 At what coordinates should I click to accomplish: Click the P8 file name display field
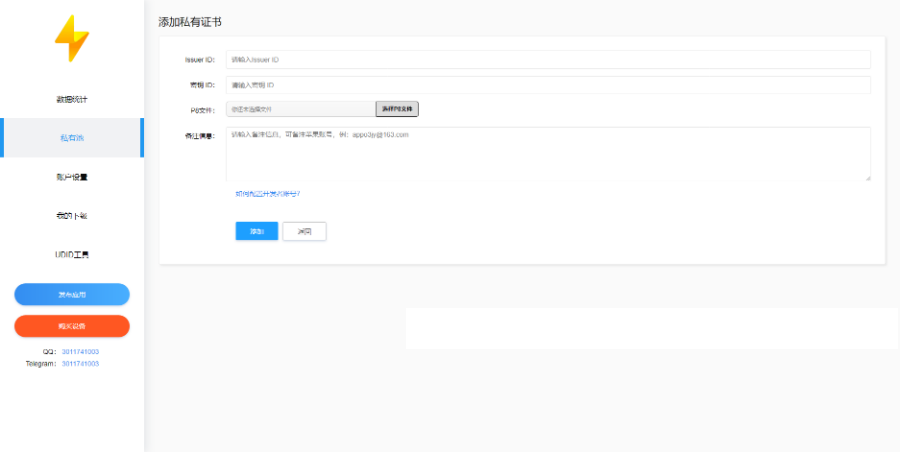tap(301, 109)
